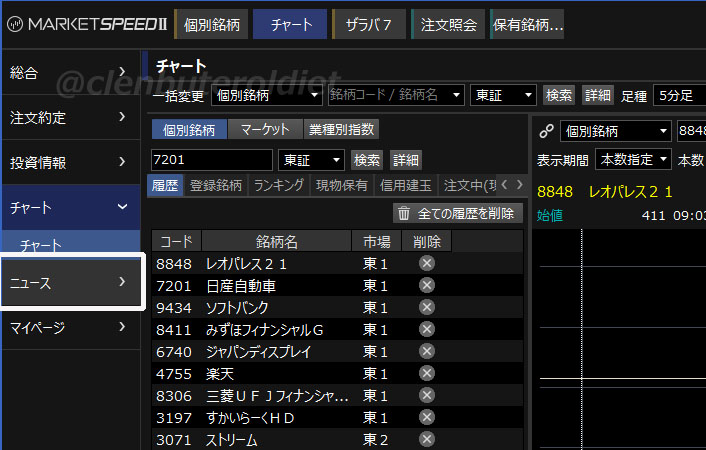The width and height of the screenshot is (706, 450).
Task: Click top 検索 button beside 東証
Action: coord(559,95)
